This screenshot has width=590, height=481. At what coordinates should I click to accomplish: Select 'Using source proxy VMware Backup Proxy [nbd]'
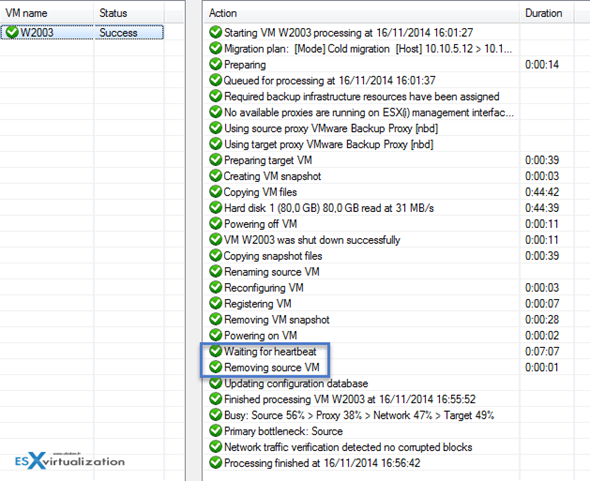coord(331,128)
